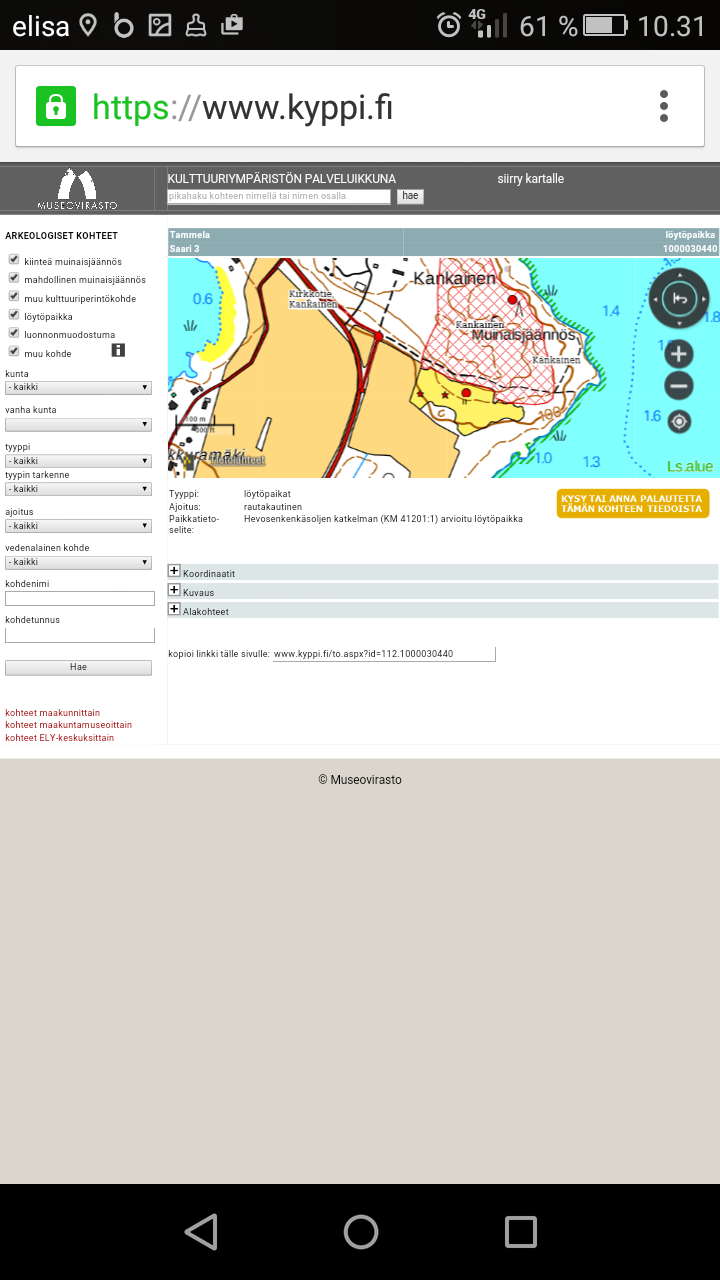Expand the Alakohteet section
Screen dimensions: 720x1280
[174, 609]
